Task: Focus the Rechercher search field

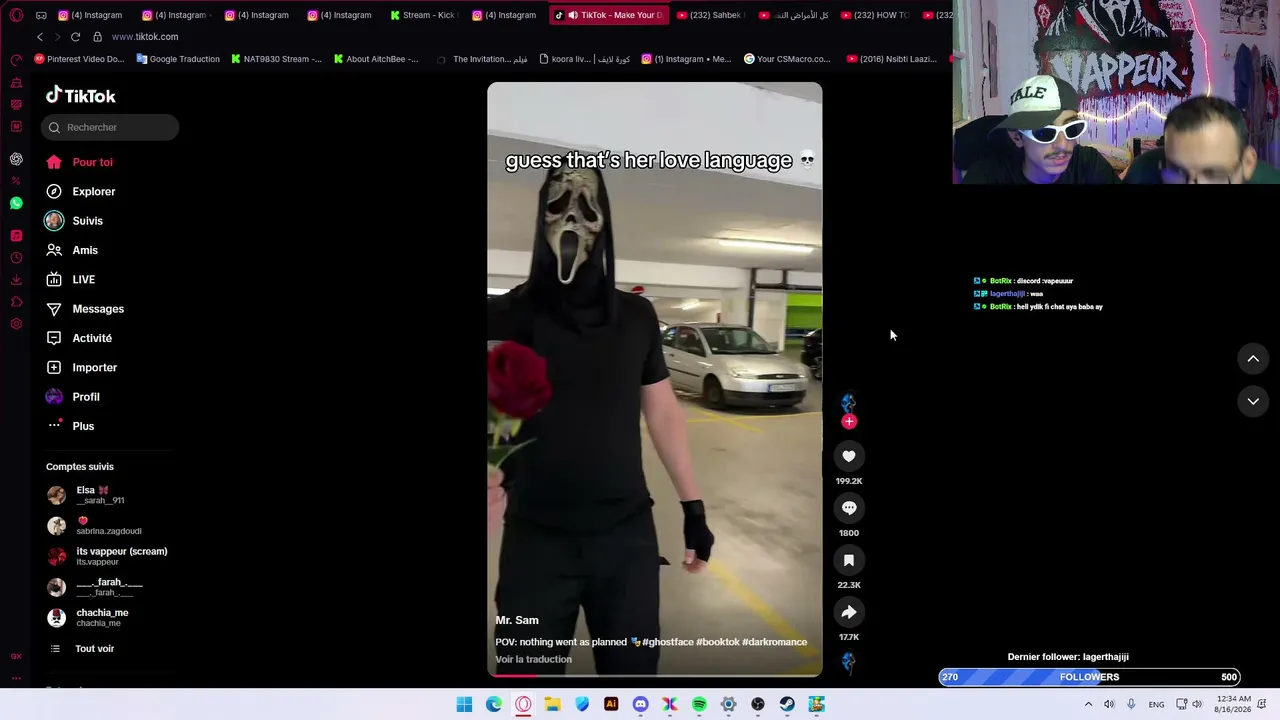Action: coord(110,127)
